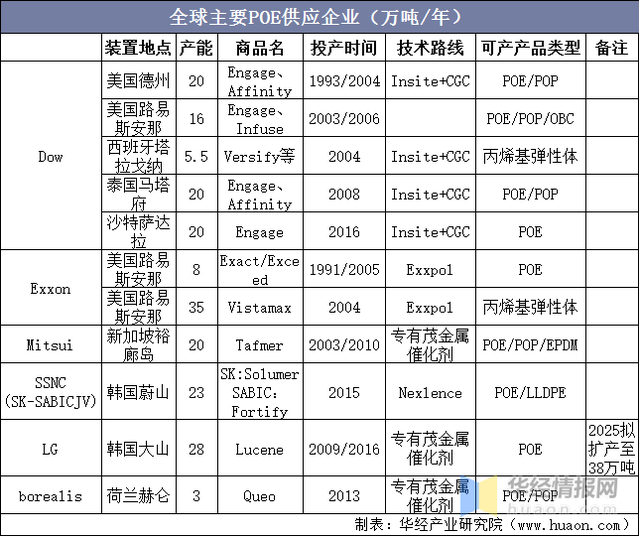Click the '韩国大山' location cell

[138, 449]
